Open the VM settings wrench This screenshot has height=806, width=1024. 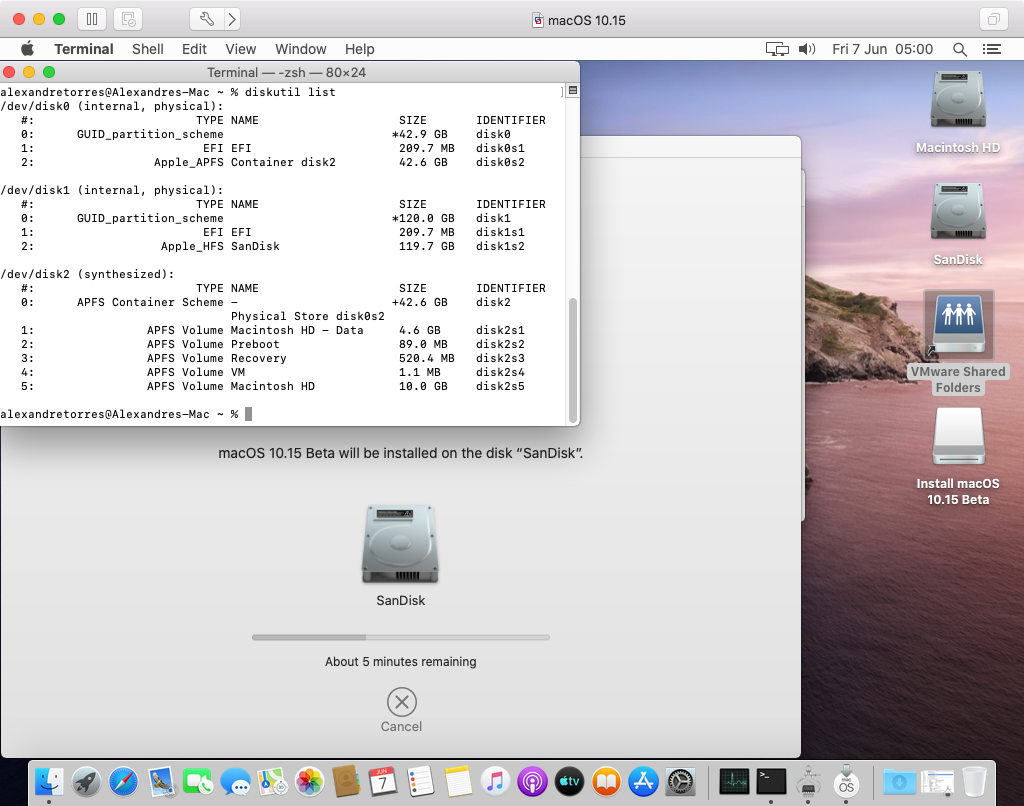[207, 19]
